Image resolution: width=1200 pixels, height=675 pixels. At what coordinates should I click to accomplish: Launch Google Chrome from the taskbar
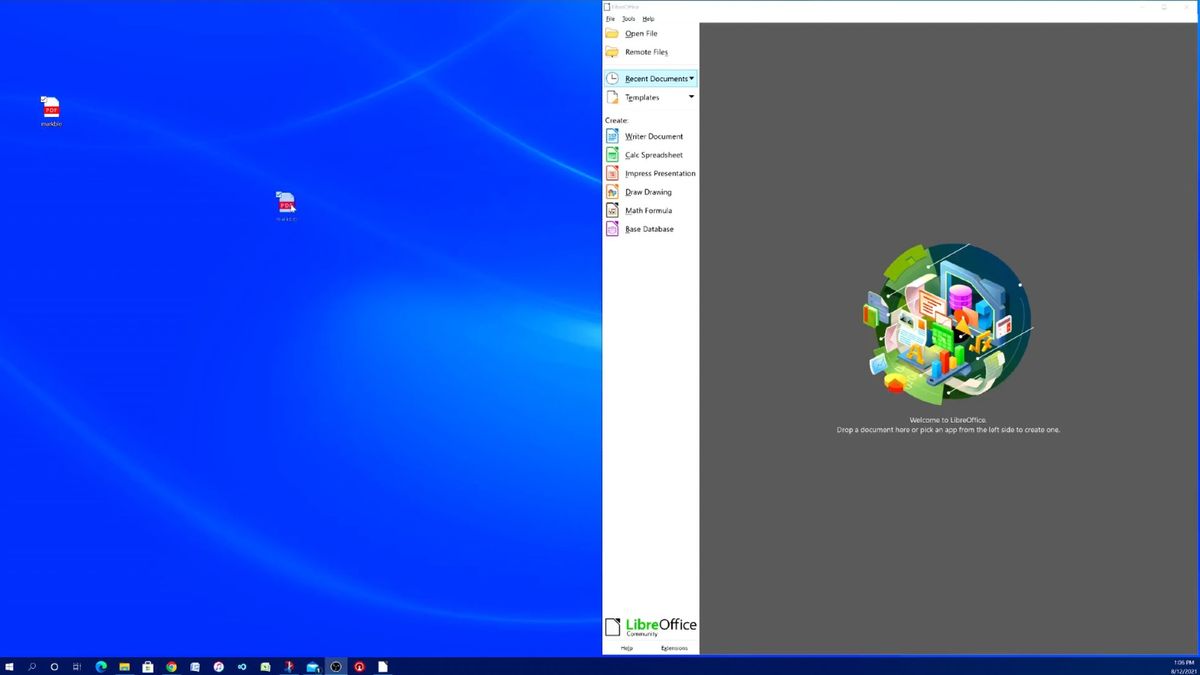172,666
